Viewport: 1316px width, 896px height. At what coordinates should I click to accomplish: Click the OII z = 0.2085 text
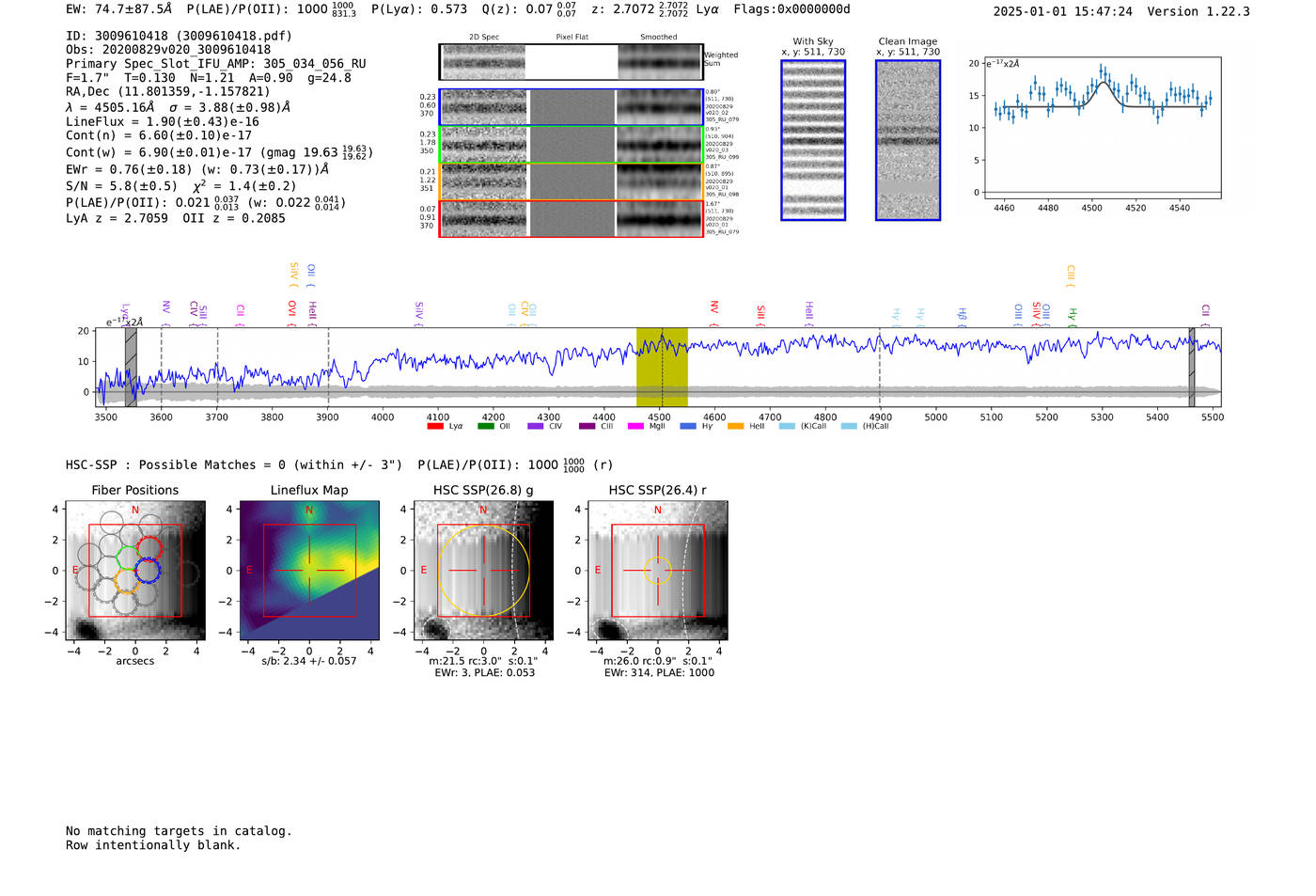[x=234, y=218]
